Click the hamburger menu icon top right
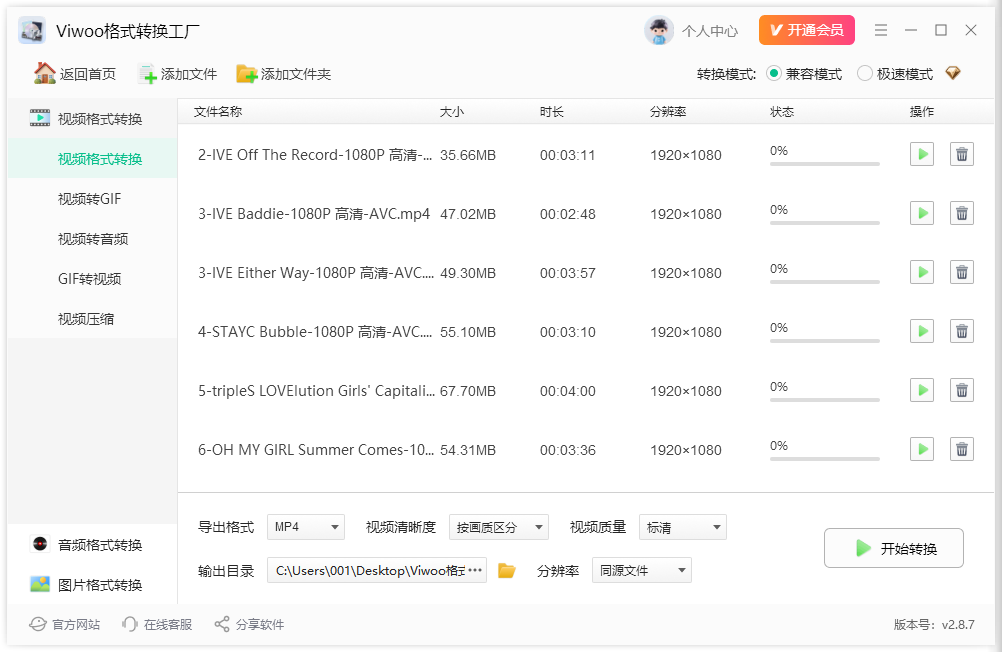This screenshot has height=652, width=1002. [881, 30]
